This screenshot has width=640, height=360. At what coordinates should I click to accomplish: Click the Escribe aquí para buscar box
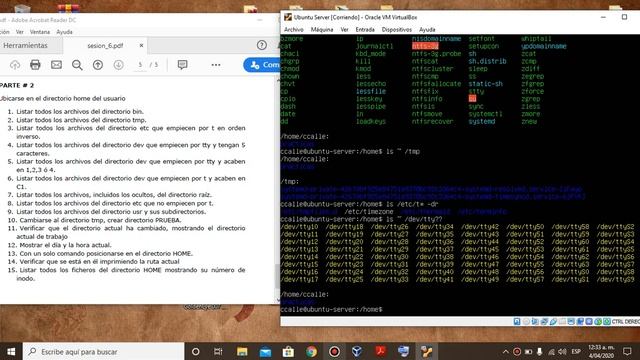(104, 351)
